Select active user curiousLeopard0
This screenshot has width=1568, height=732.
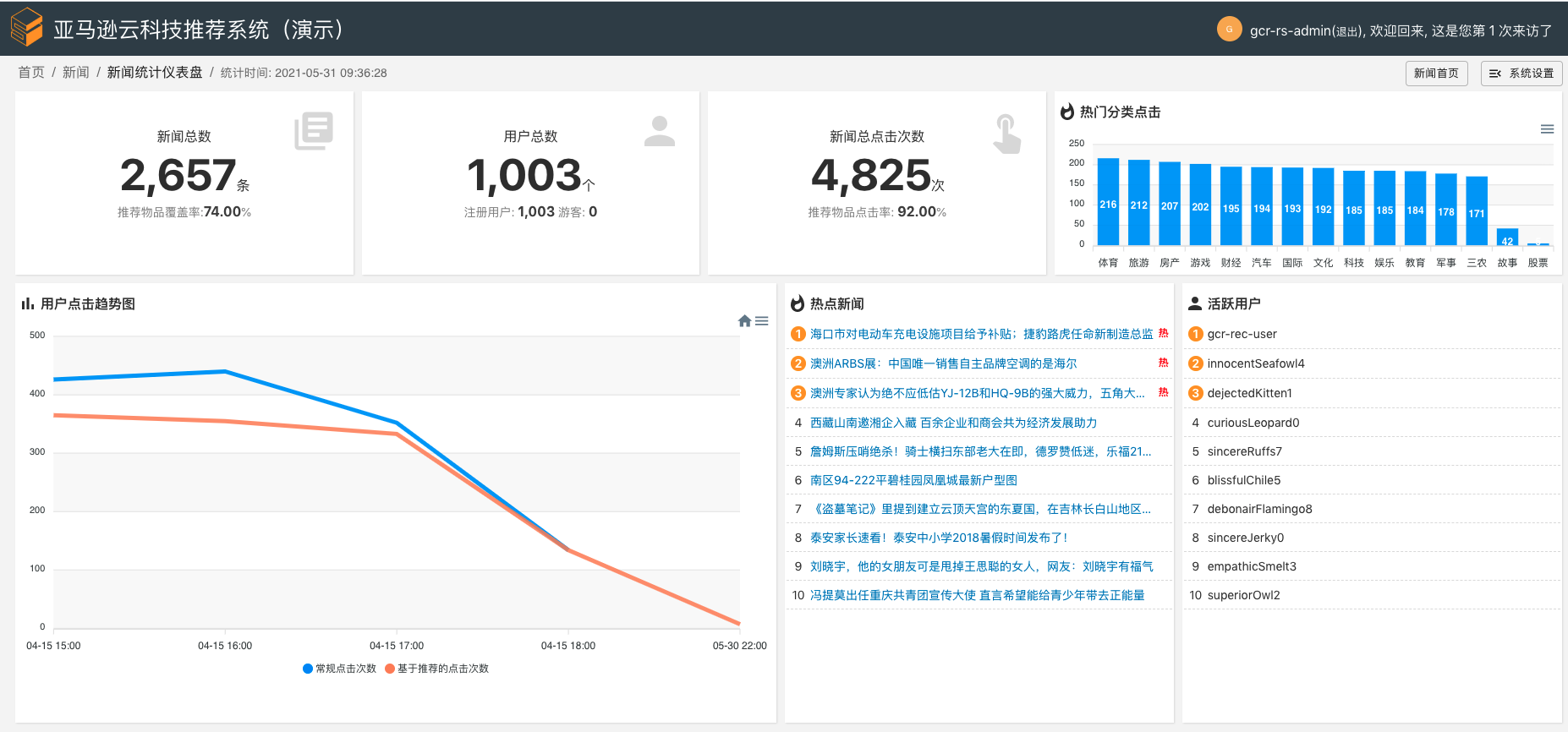[1253, 423]
